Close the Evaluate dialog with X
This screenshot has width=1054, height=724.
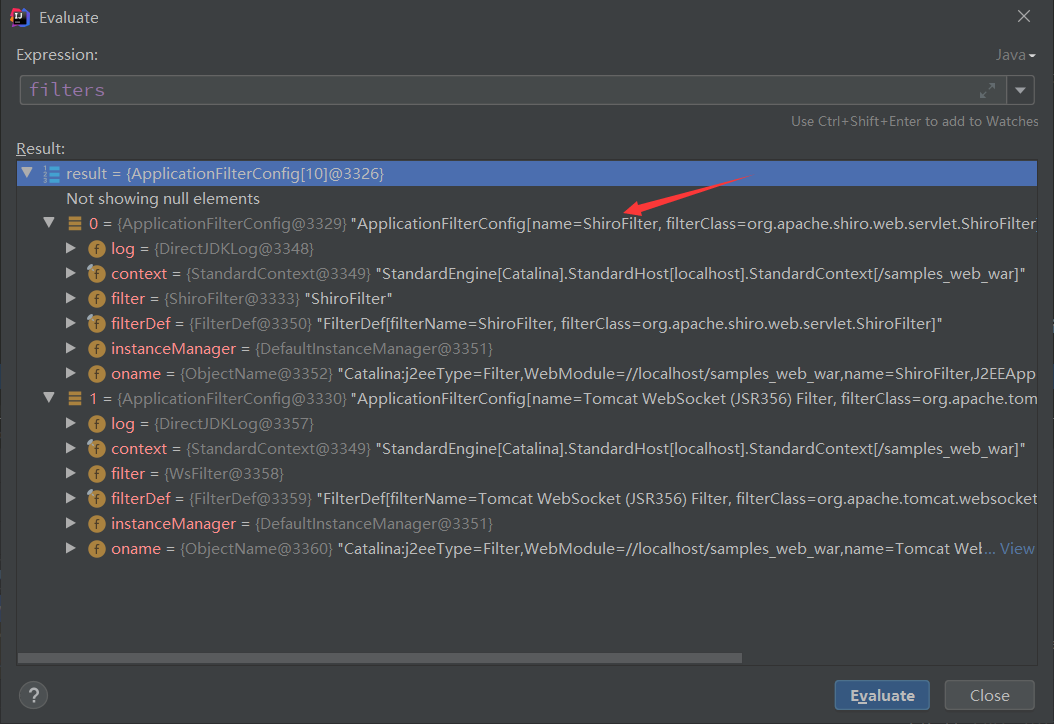pyautogui.click(x=1024, y=16)
